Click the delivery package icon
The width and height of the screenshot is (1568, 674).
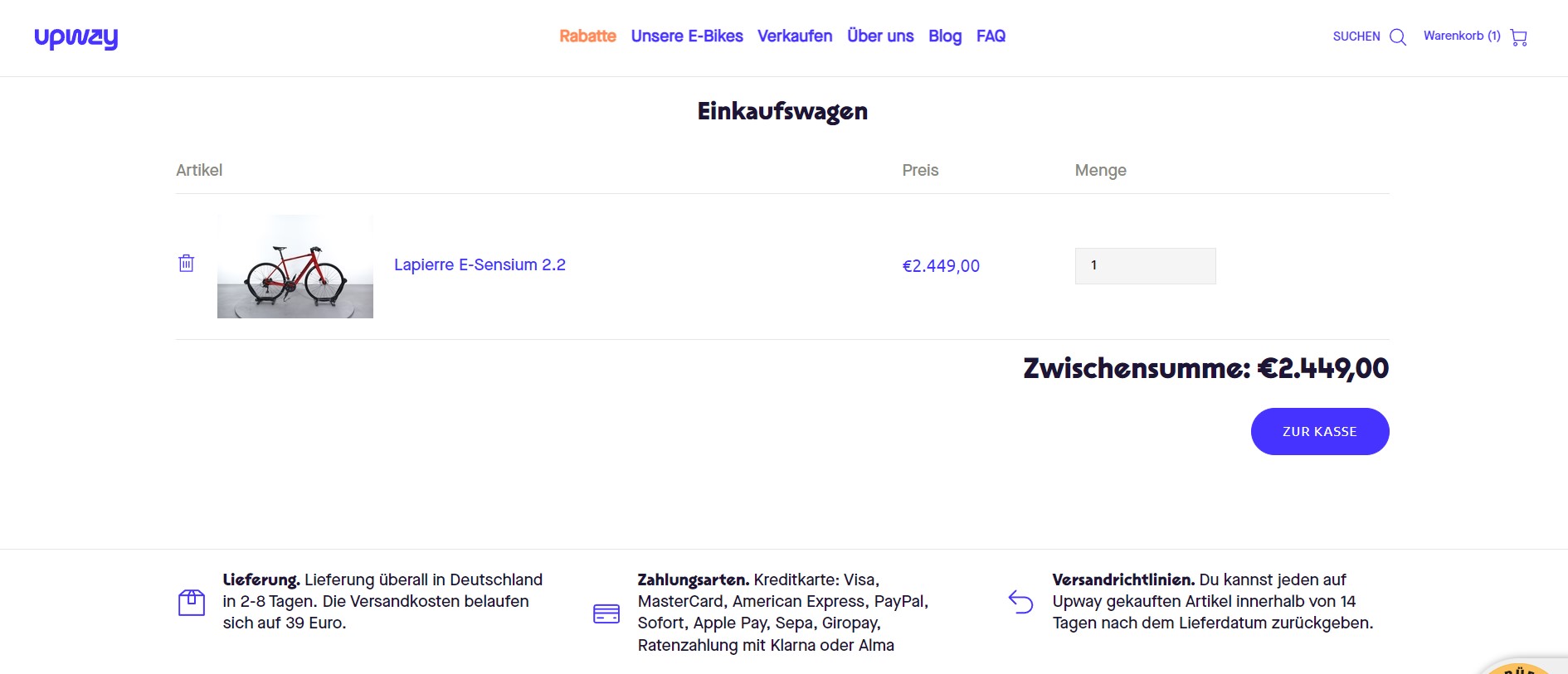click(x=192, y=602)
